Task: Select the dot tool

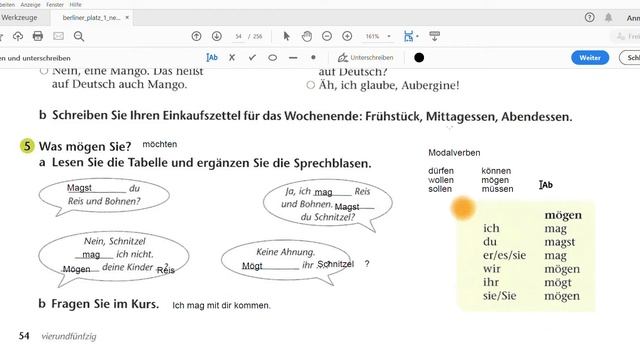Action: pos(313,58)
